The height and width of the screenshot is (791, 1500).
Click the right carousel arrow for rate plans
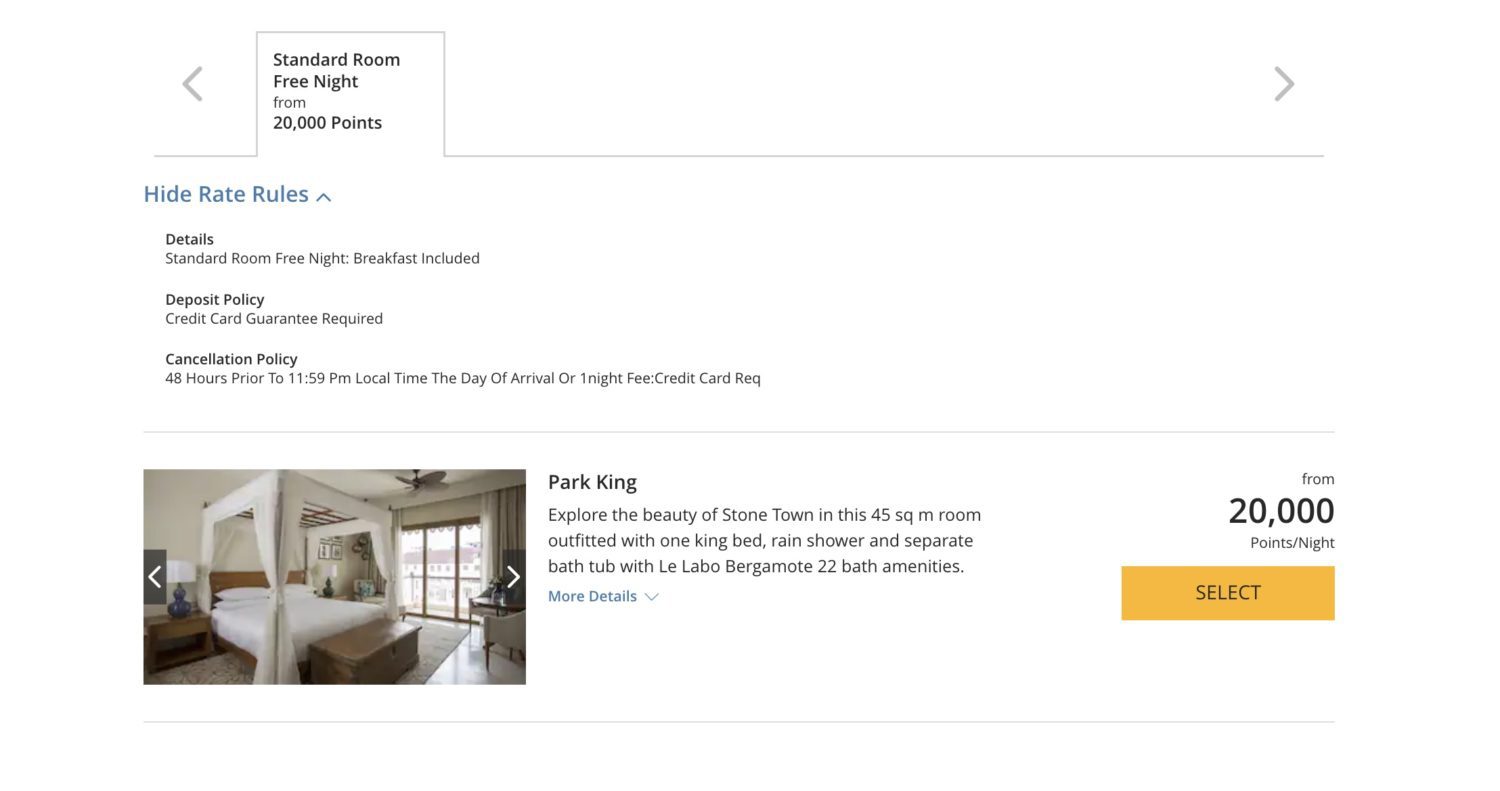tap(1284, 83)
